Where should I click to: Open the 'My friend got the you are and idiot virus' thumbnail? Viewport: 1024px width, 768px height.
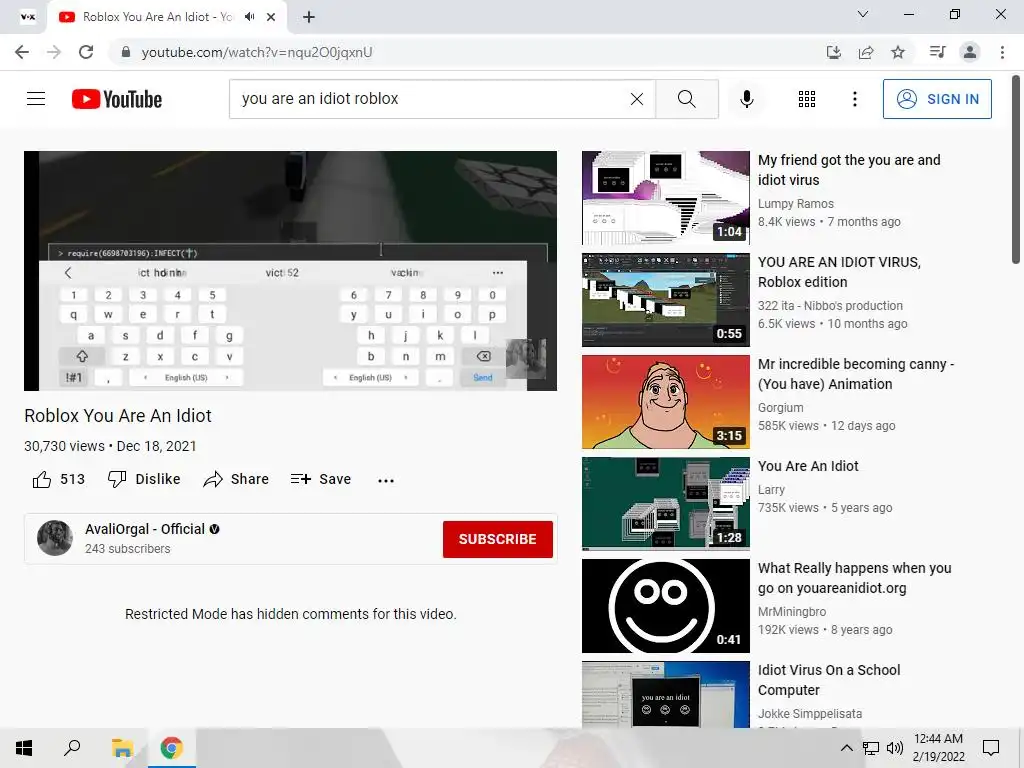665,198
